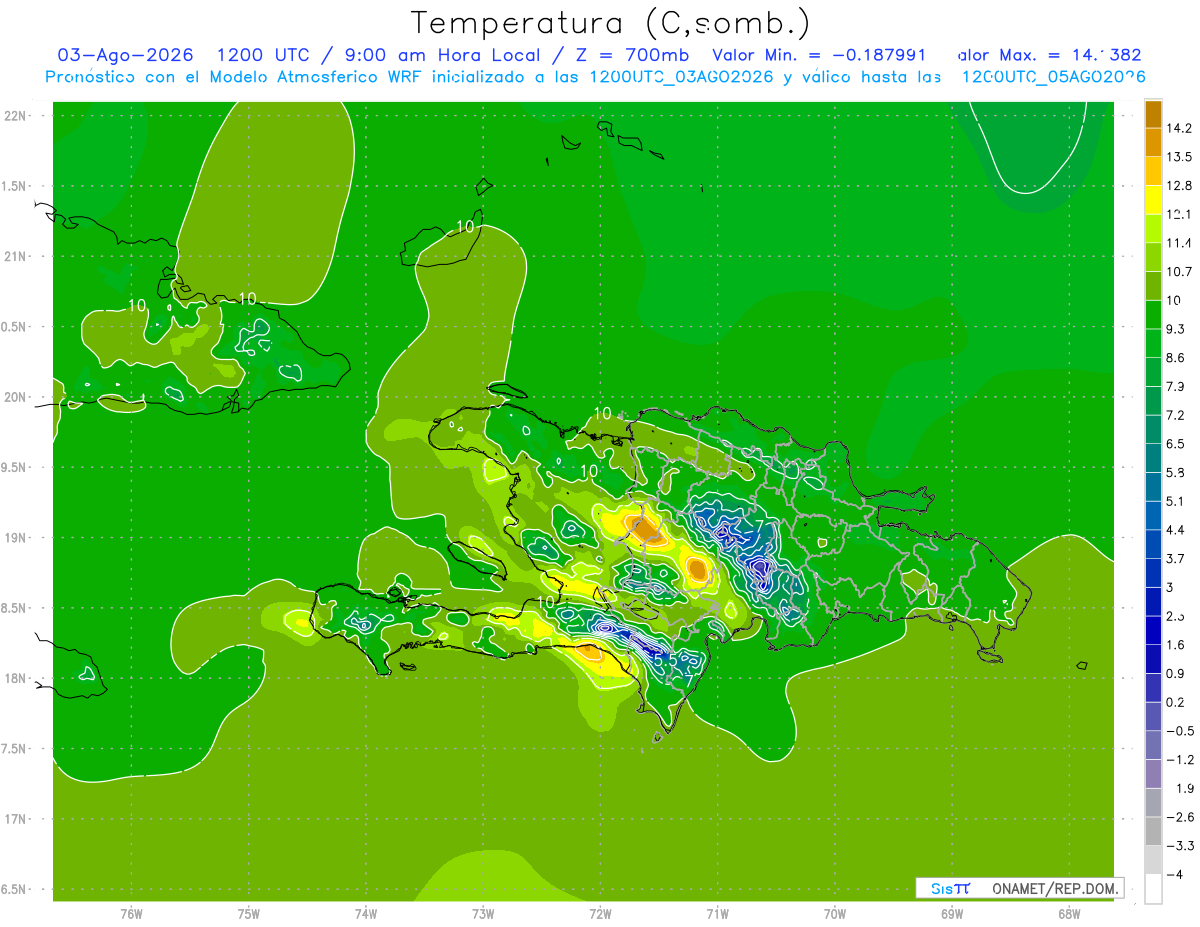Click the '3.7' value on the color scale

[1176, 559]
